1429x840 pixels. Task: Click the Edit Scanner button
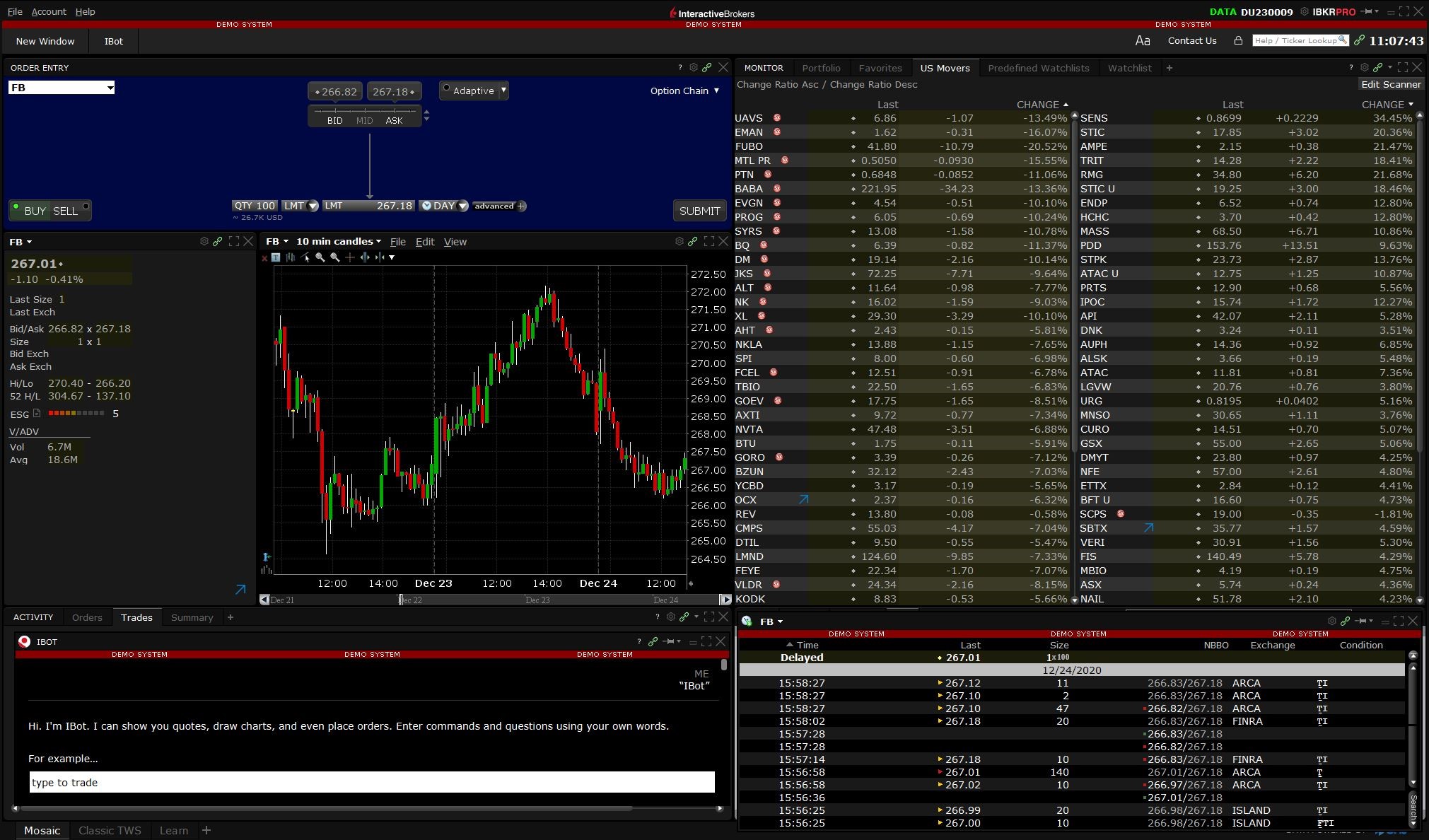click(x=1391, y=84)
